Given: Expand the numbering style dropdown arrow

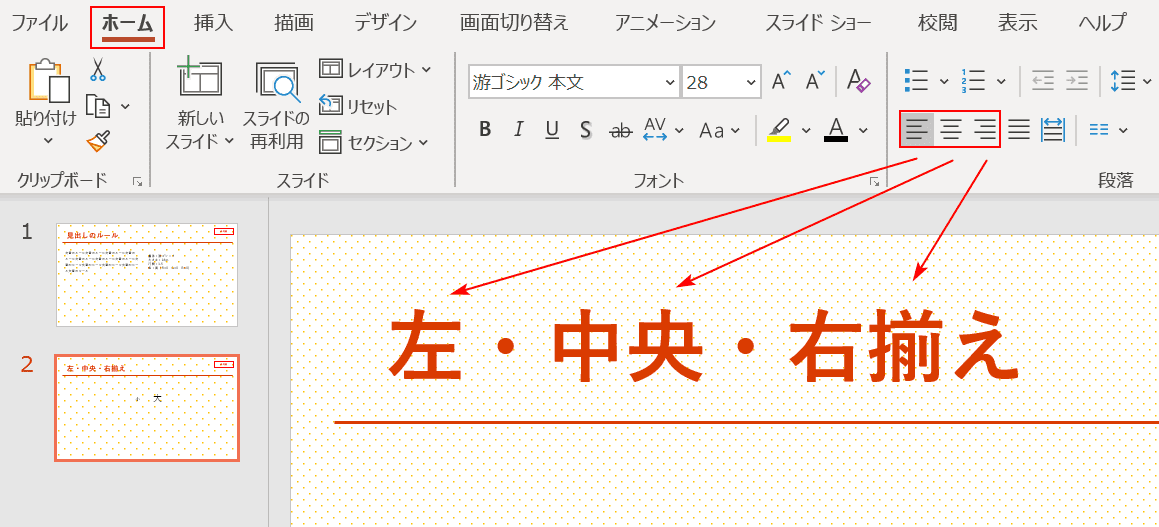Looking at the screenshot, I should [1001, 81].
